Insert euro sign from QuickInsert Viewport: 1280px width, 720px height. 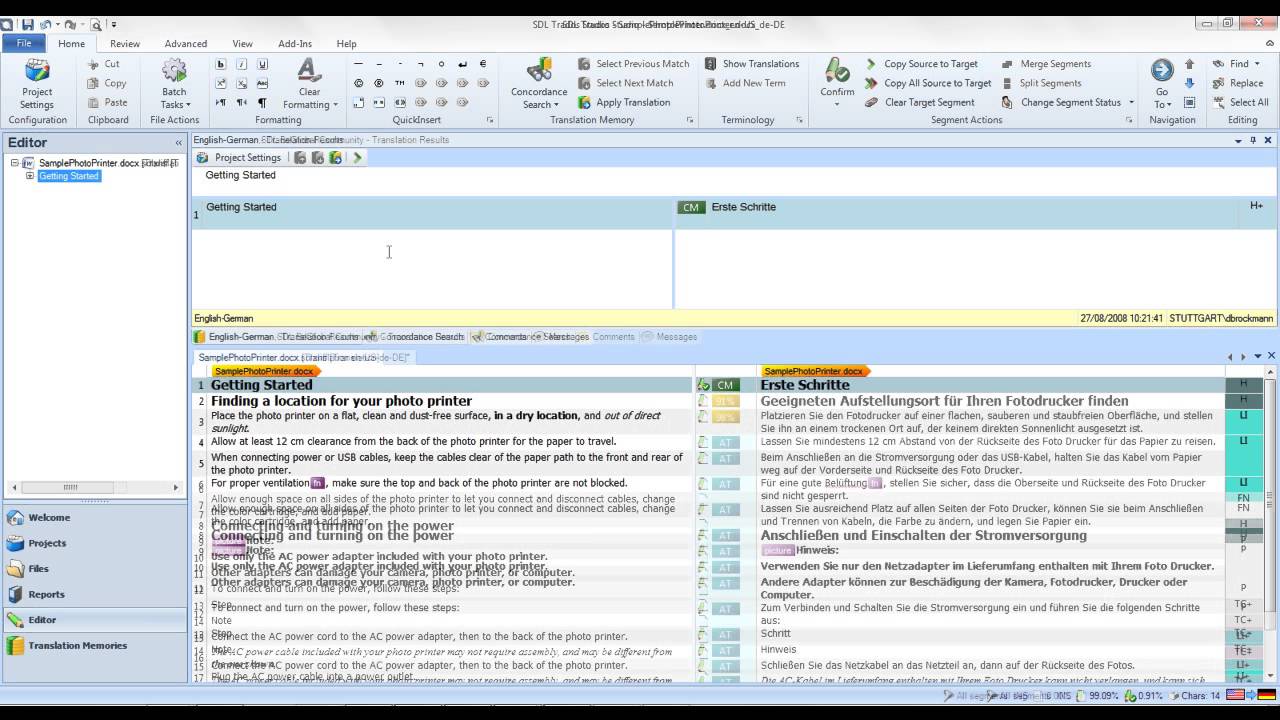coord(483,64)
